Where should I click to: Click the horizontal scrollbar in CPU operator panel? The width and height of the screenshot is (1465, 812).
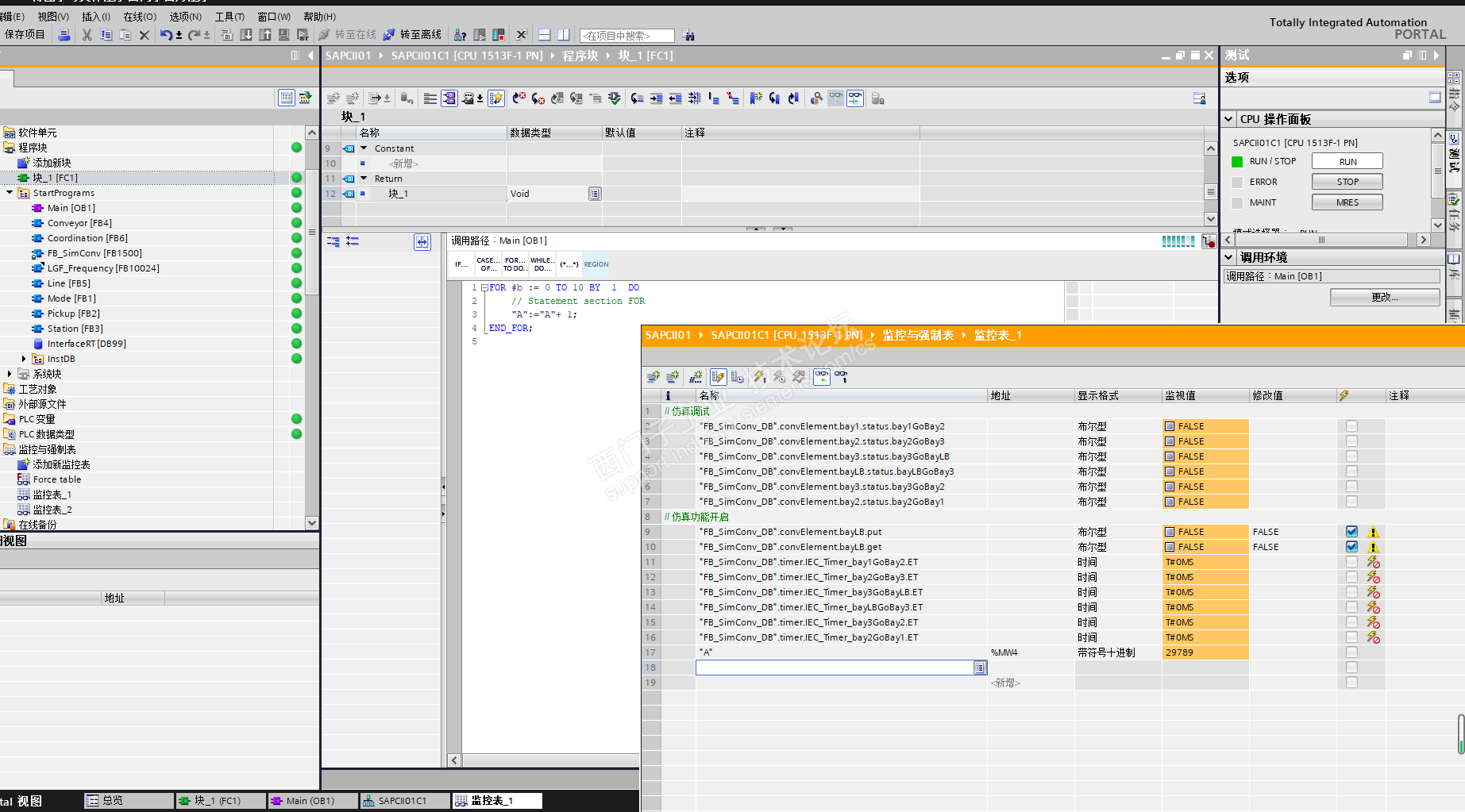coord(1321,240)
